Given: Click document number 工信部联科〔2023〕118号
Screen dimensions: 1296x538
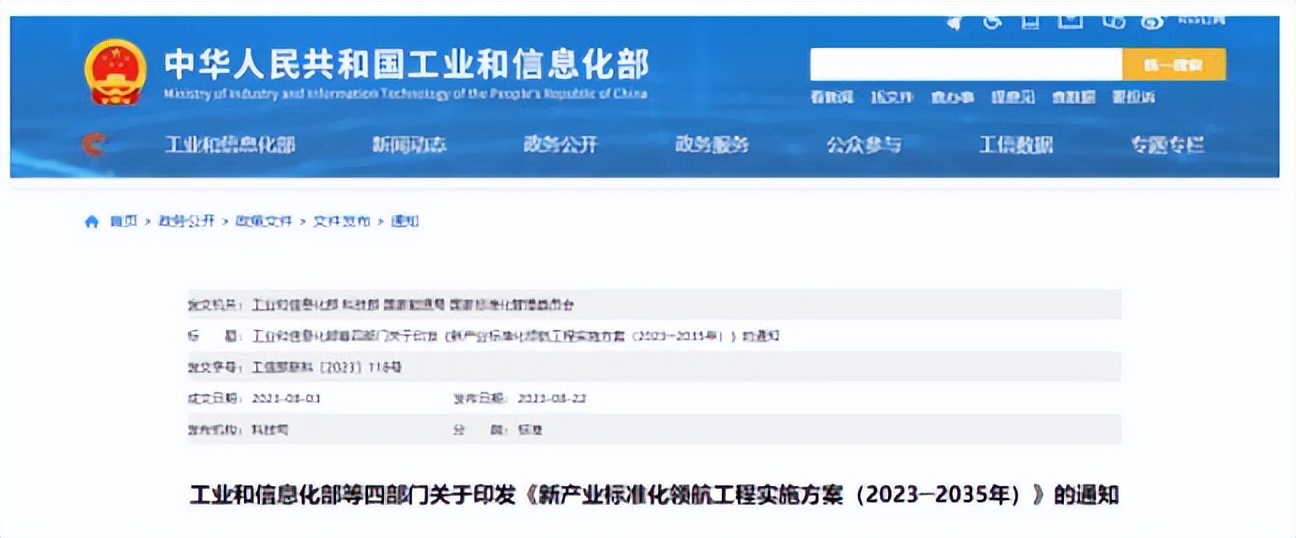Looking at the screenshot, I should click(326, 367).
